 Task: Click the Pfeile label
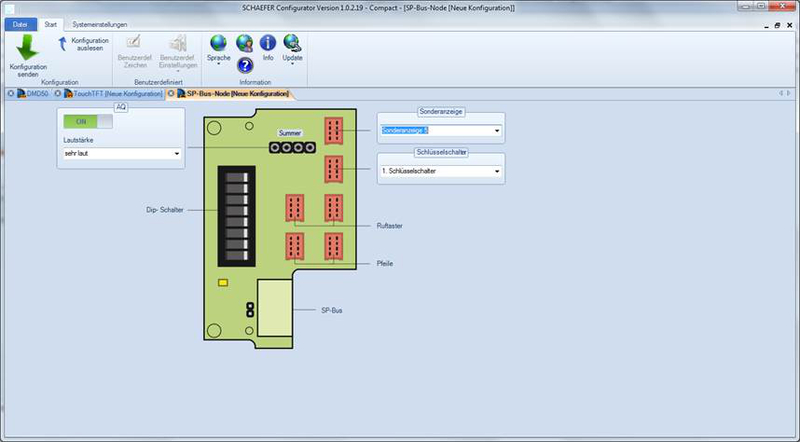[385, 263]
